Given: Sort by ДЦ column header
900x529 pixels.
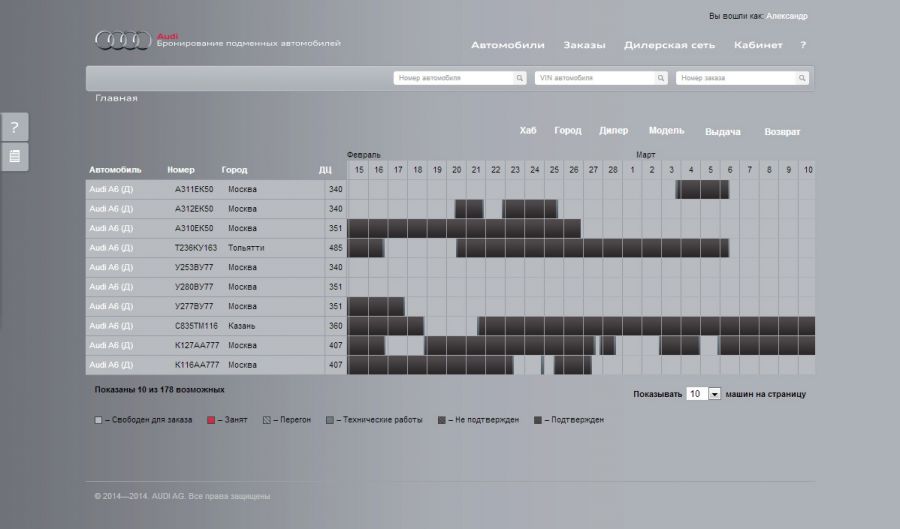Looking at the screenshot, I should tap(325, 170).
